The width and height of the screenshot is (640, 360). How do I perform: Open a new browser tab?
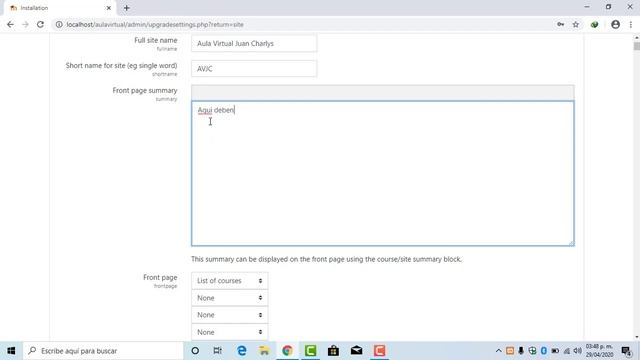click(x=127, y=8)
